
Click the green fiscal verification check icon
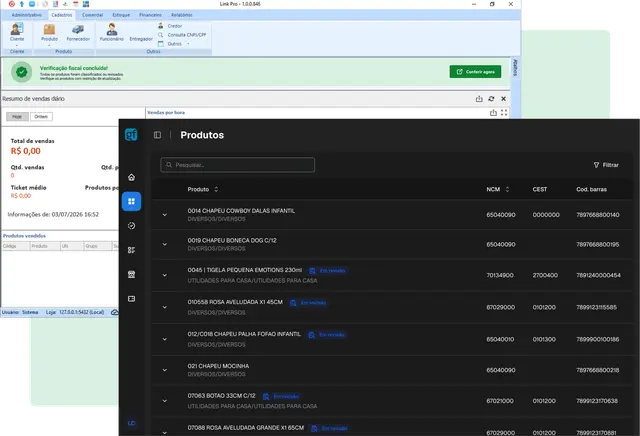[x=22, y=72]
